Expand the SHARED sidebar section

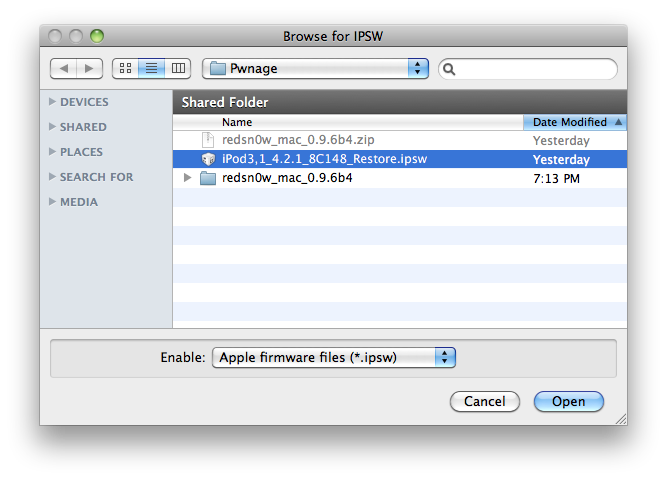[x=52, y=127]
